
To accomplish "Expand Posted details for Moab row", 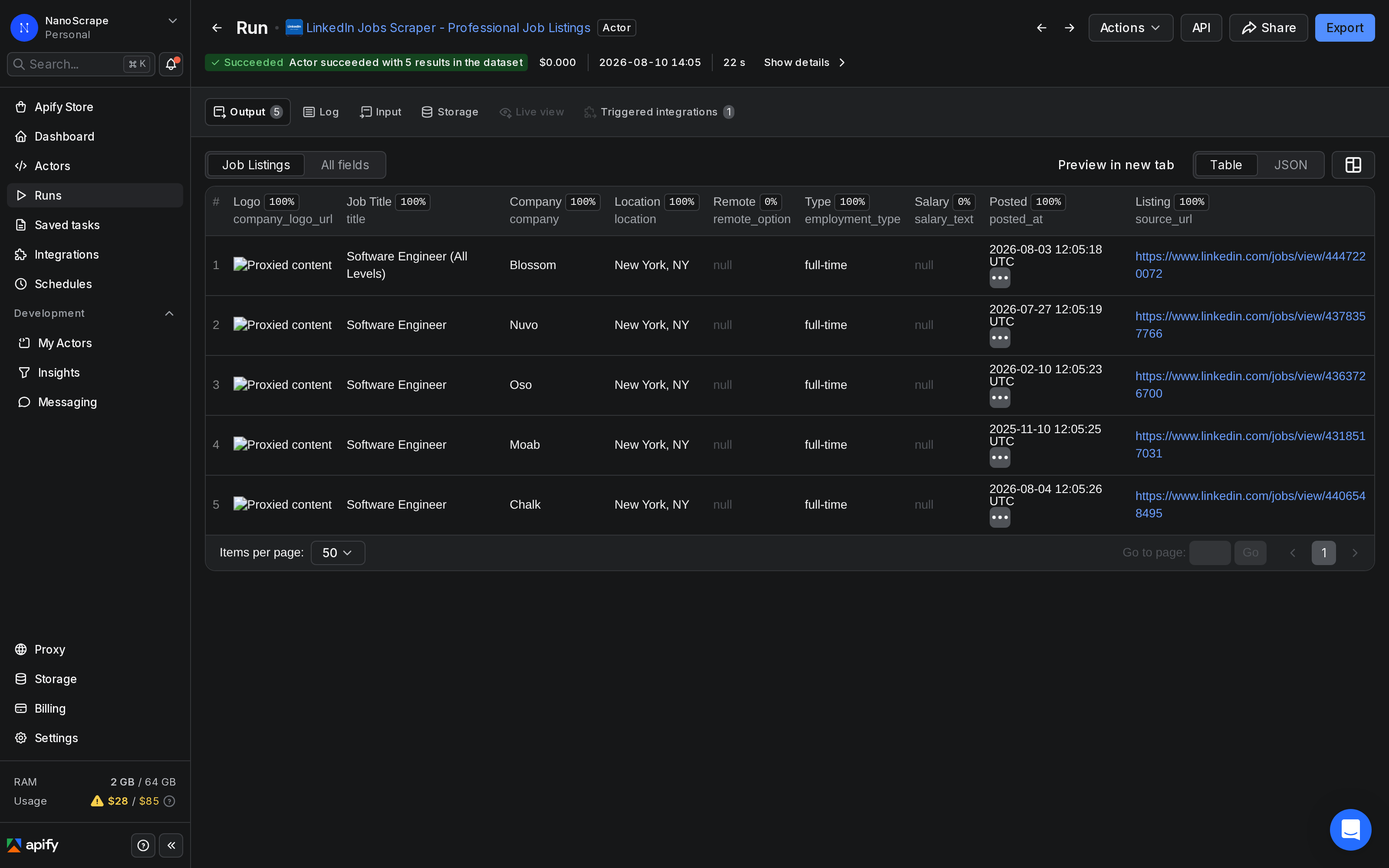I will 1000,457.
